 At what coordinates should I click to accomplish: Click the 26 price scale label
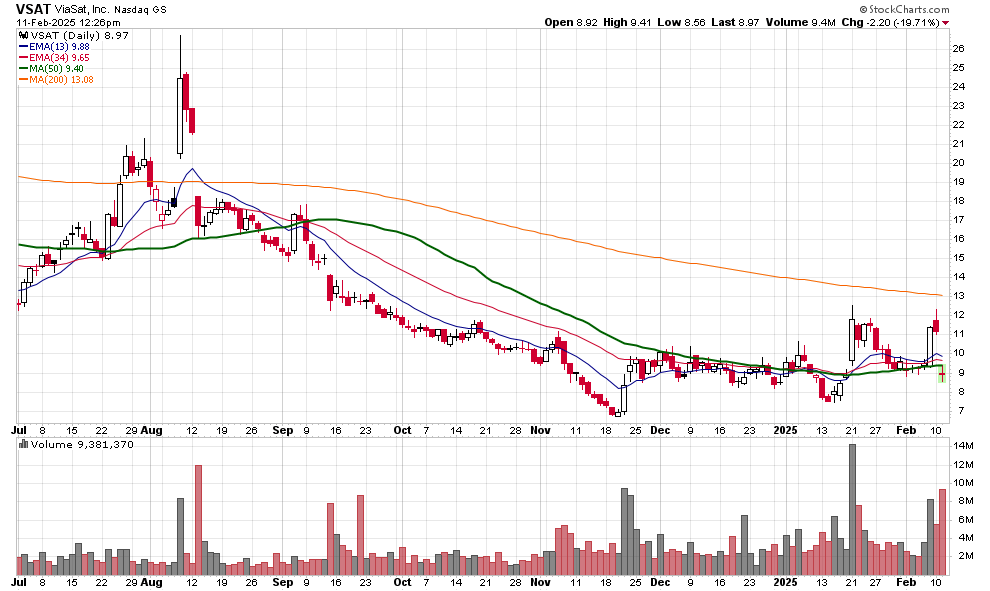[x=958, y=48]
